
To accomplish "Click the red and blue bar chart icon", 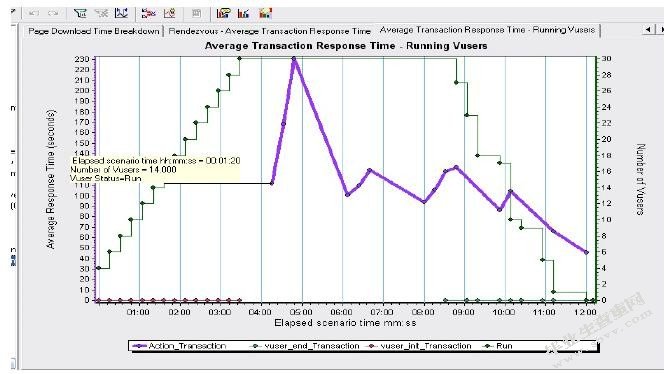I will pyautogui.click(x=243, y=13).
